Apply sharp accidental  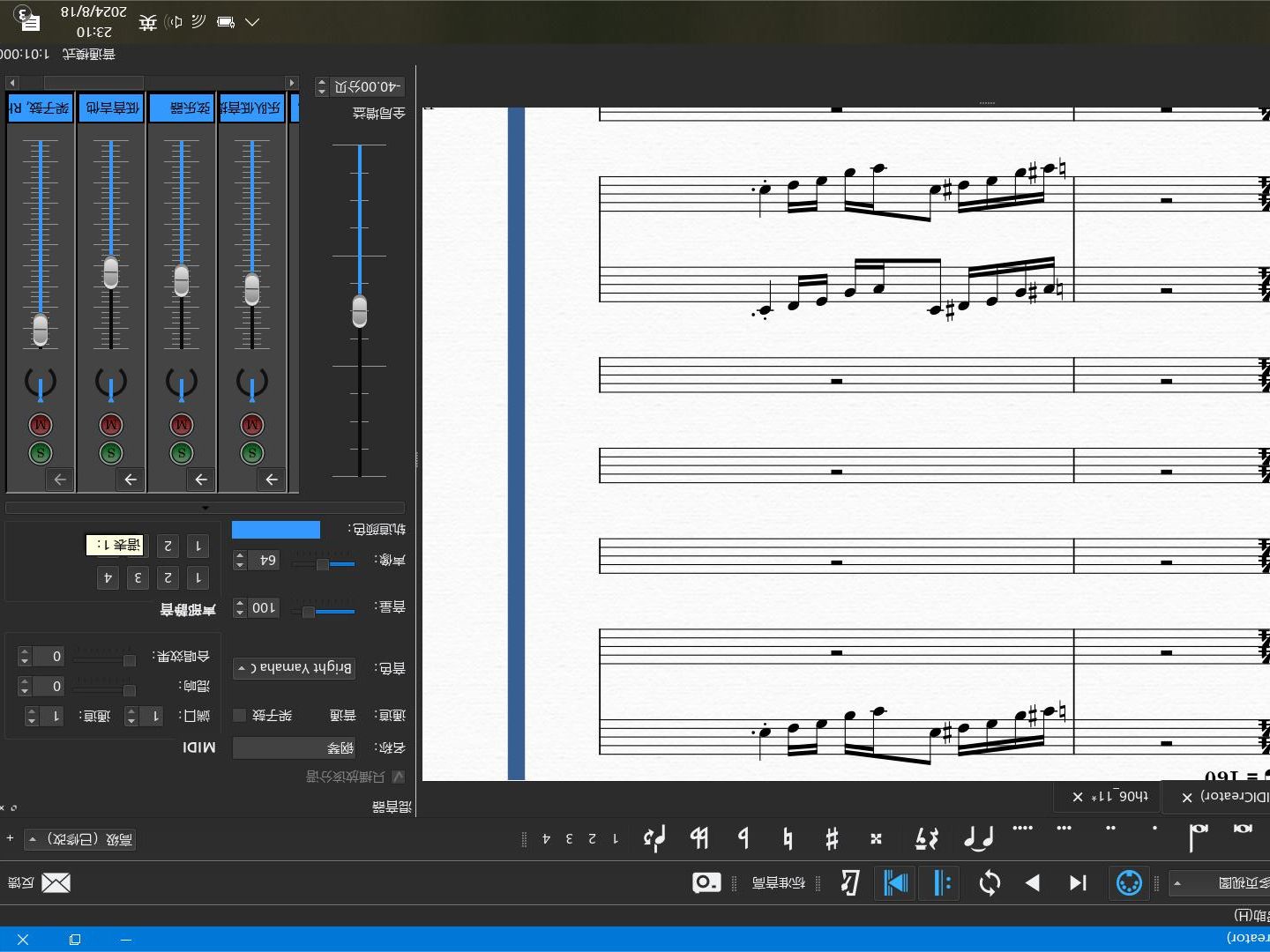click(832, 838)
